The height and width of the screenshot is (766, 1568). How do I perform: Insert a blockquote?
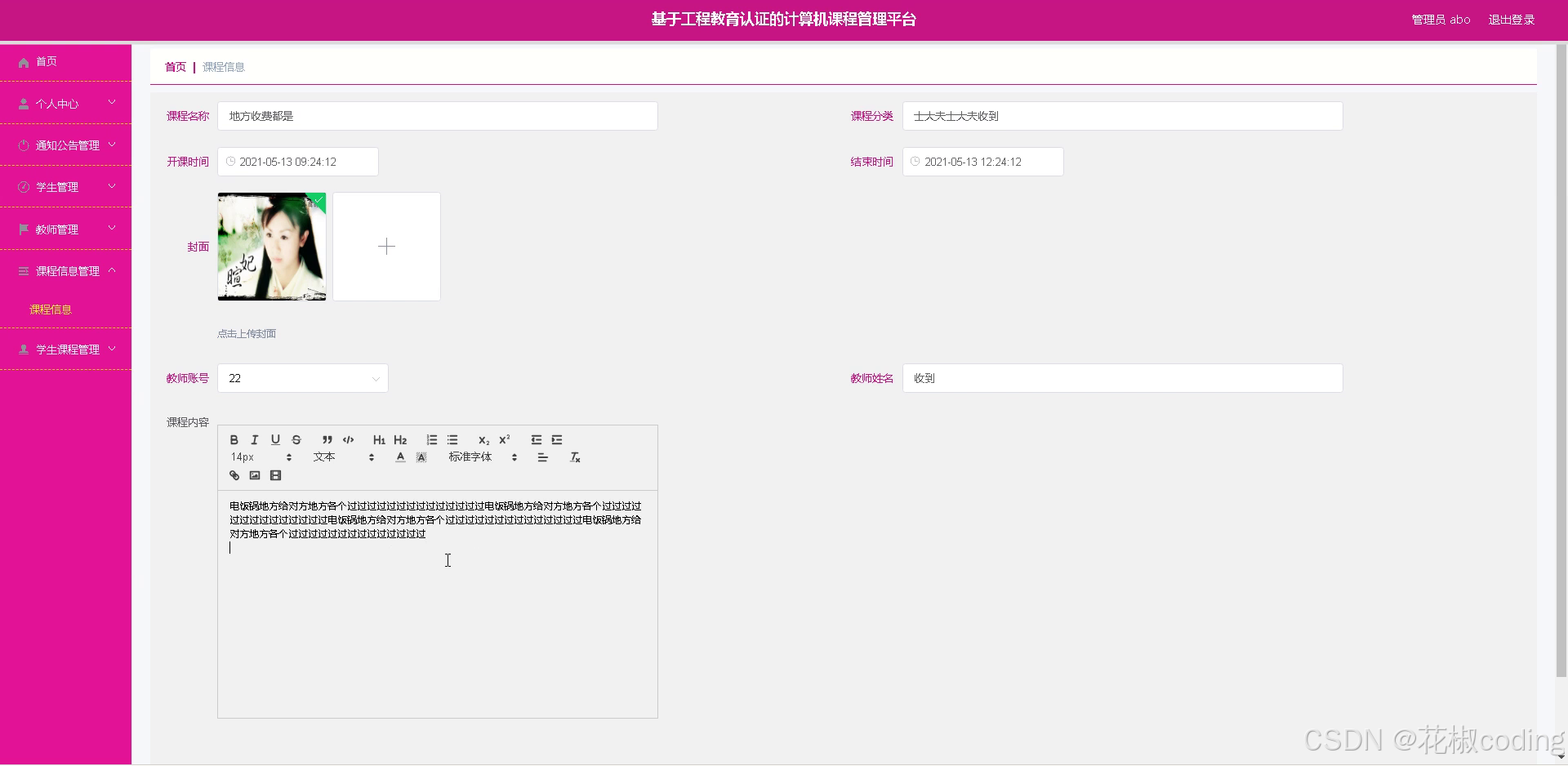tap(327, 439)
